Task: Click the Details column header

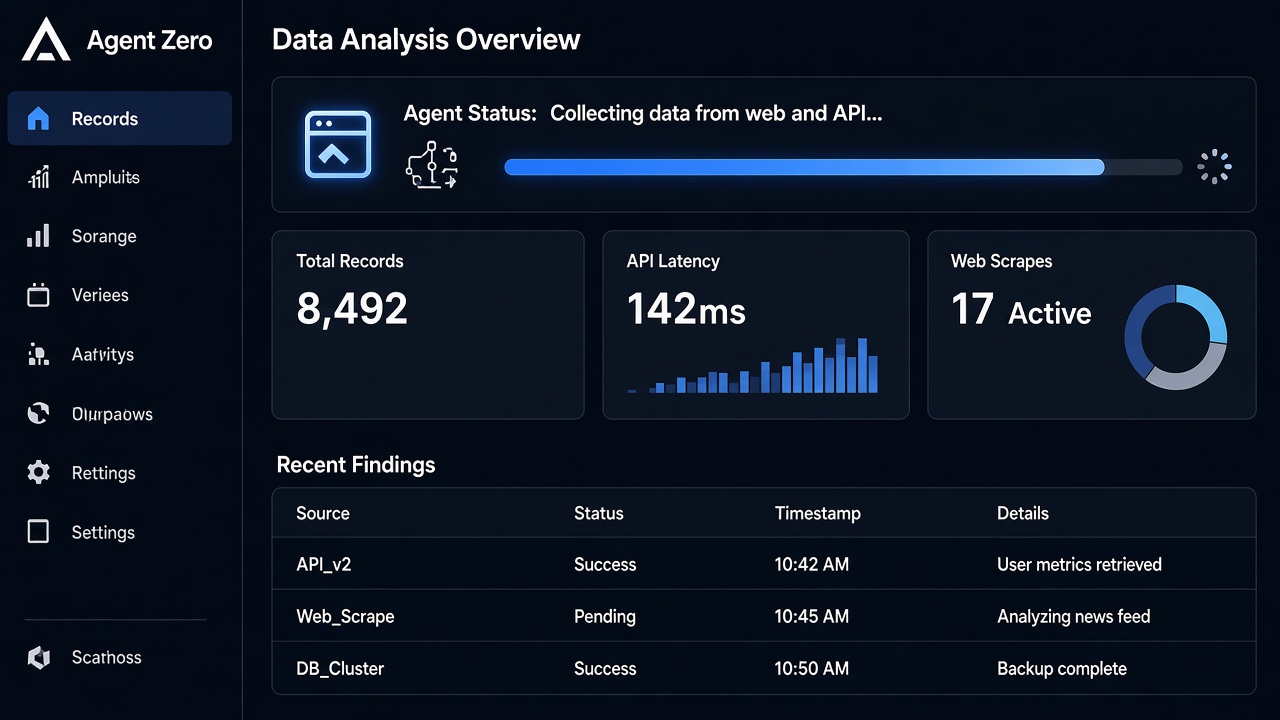Action: pyautogui.click(x=1023, y=513)
